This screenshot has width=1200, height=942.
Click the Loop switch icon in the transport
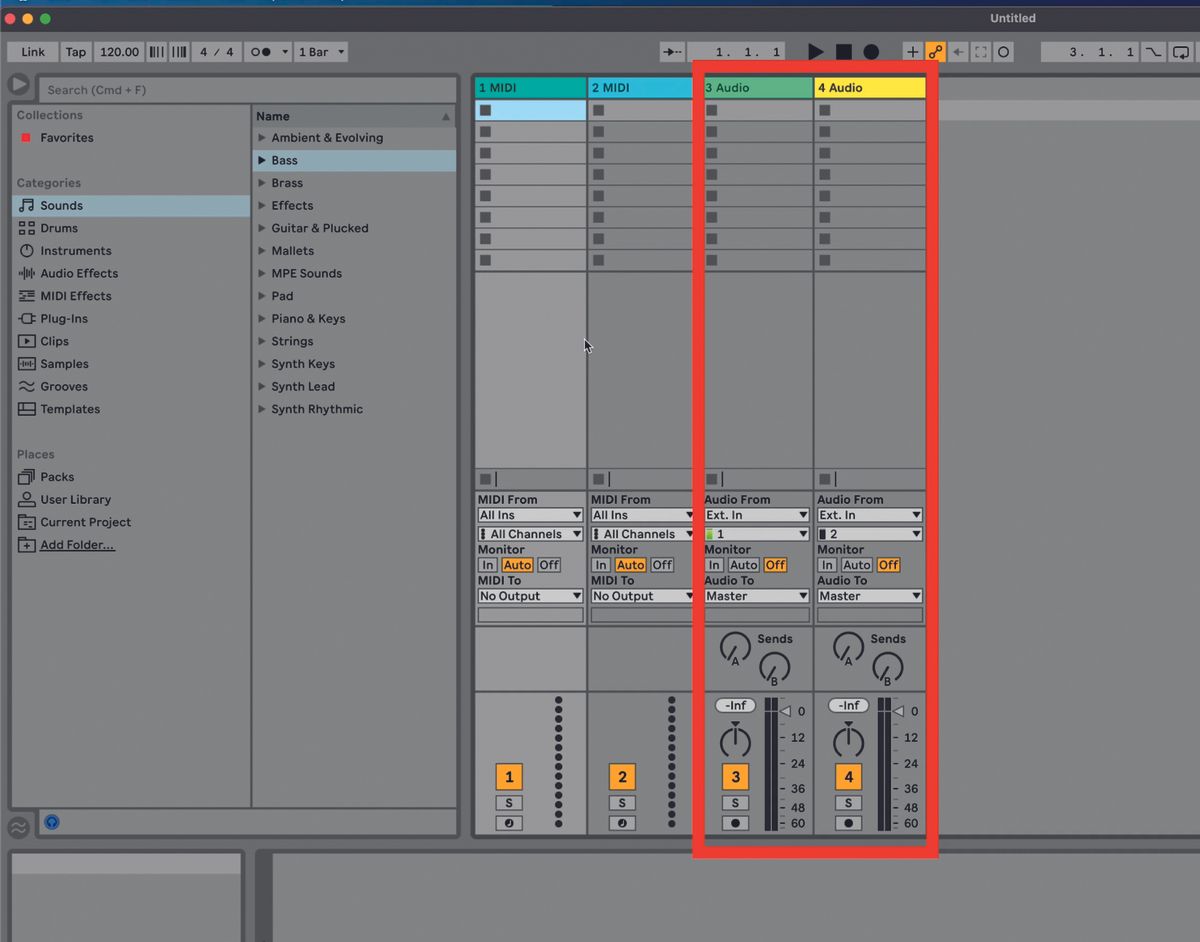(1180, 51)
